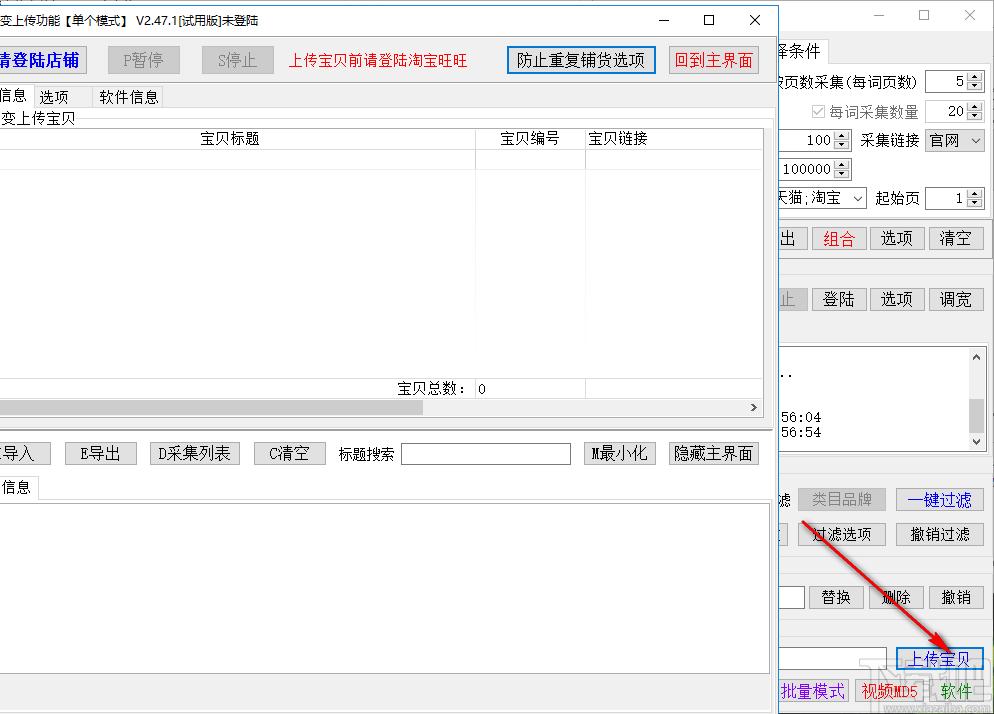Sort by 宝贝标题 column header
Screen dimensions: 994x714
coord(230,139)
